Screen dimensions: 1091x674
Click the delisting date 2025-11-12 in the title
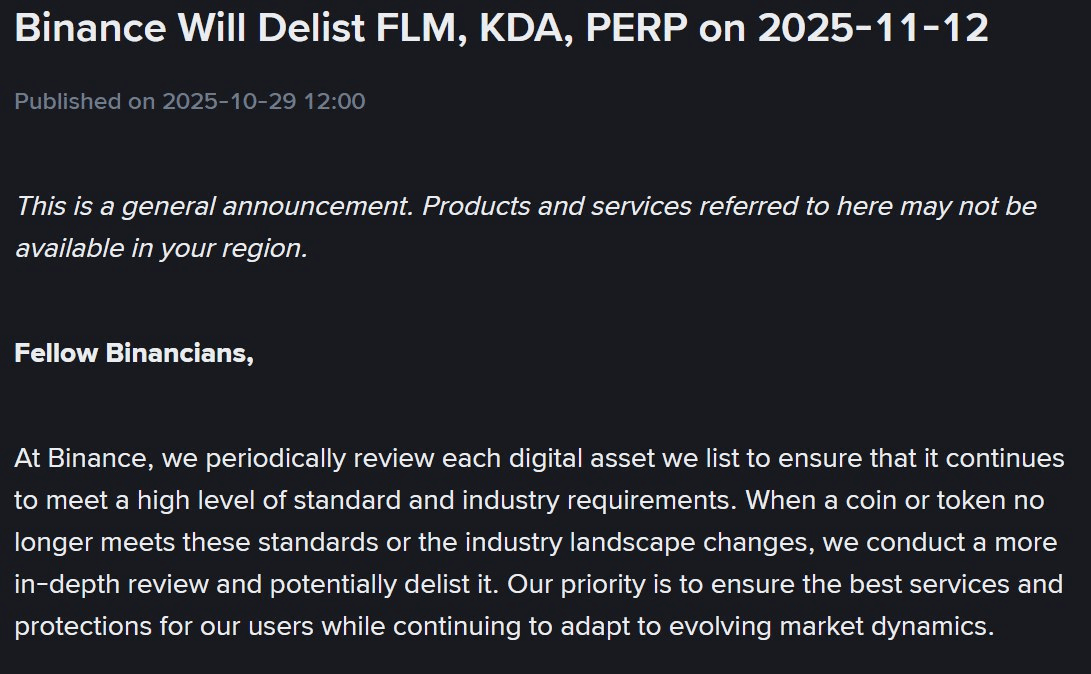pos(873,28)
